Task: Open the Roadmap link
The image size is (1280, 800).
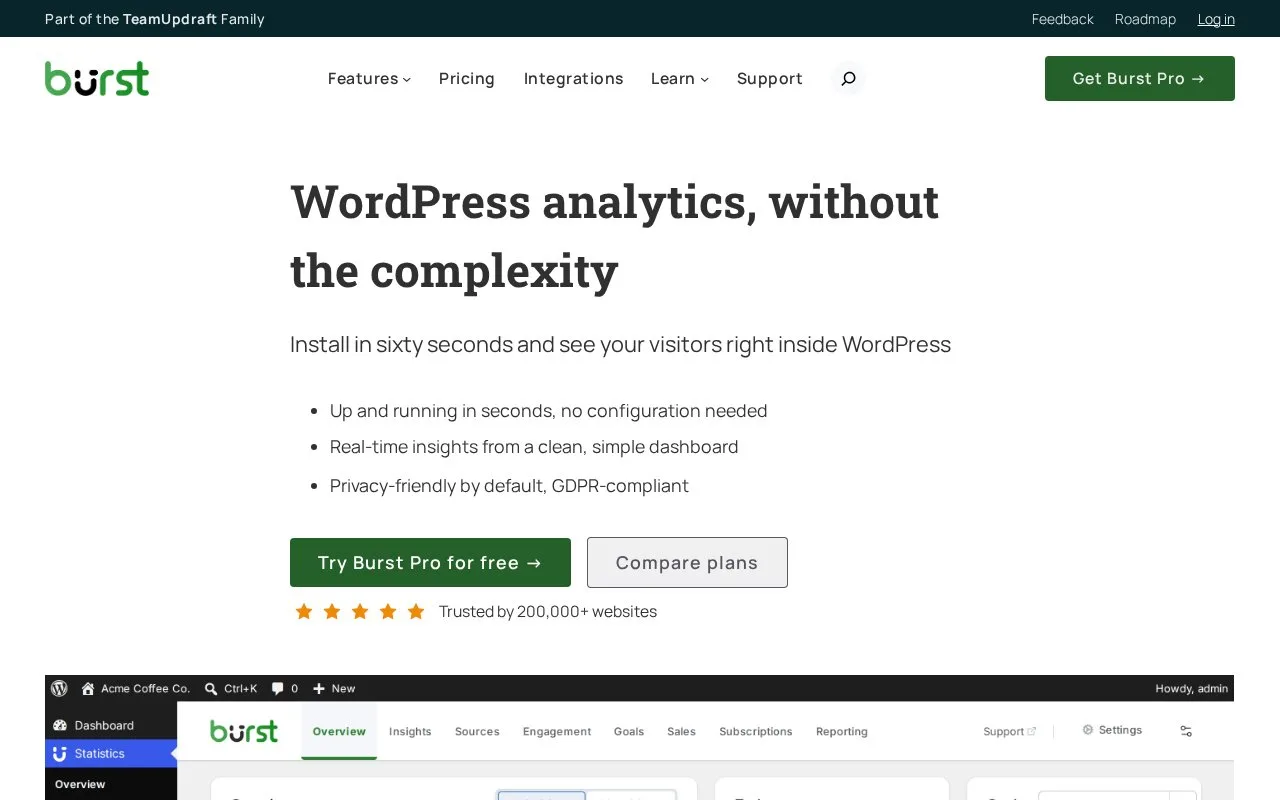Action: click(x=1145, y=19)
